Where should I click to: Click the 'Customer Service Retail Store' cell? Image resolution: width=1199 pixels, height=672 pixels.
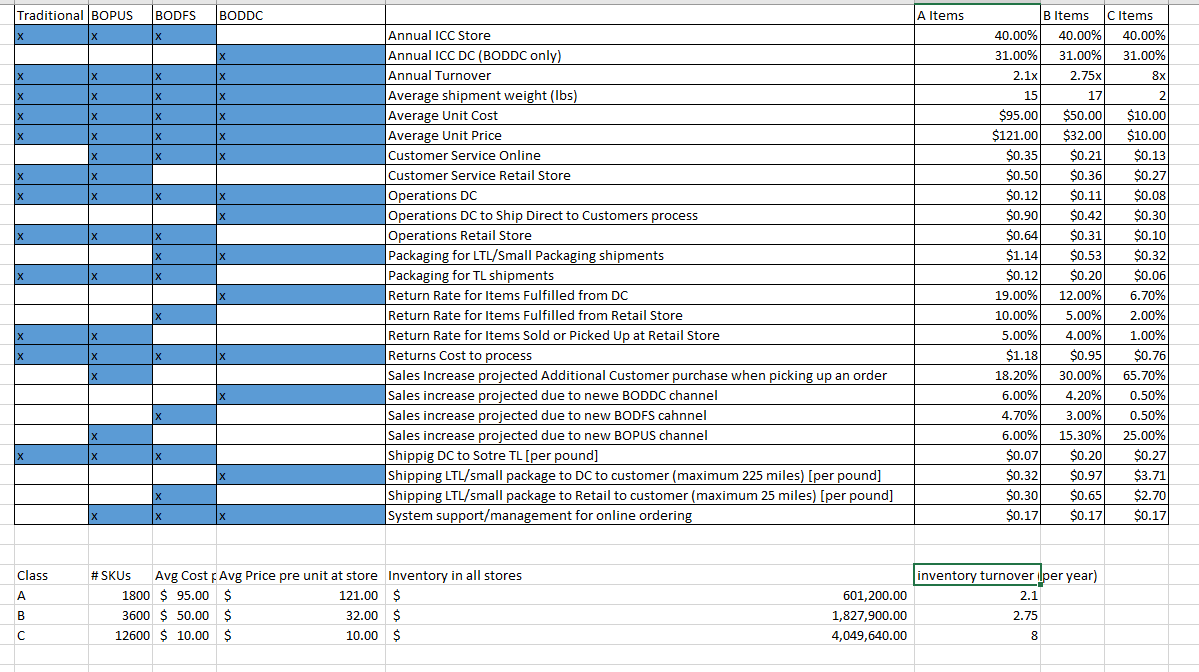coord(650,175)
